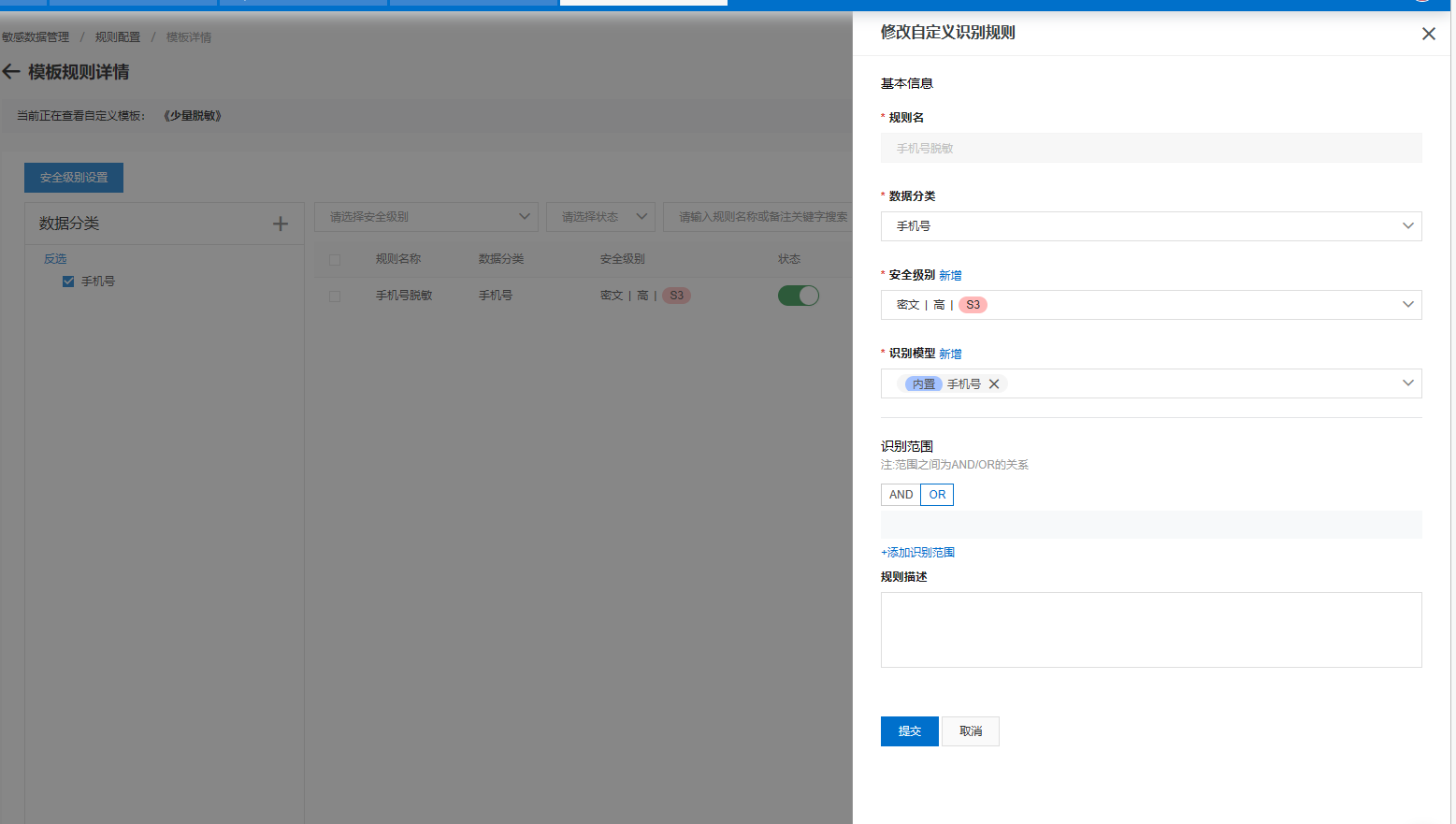Click S3 badge in the table row
1456x824 pixels.
click(676, 296)
